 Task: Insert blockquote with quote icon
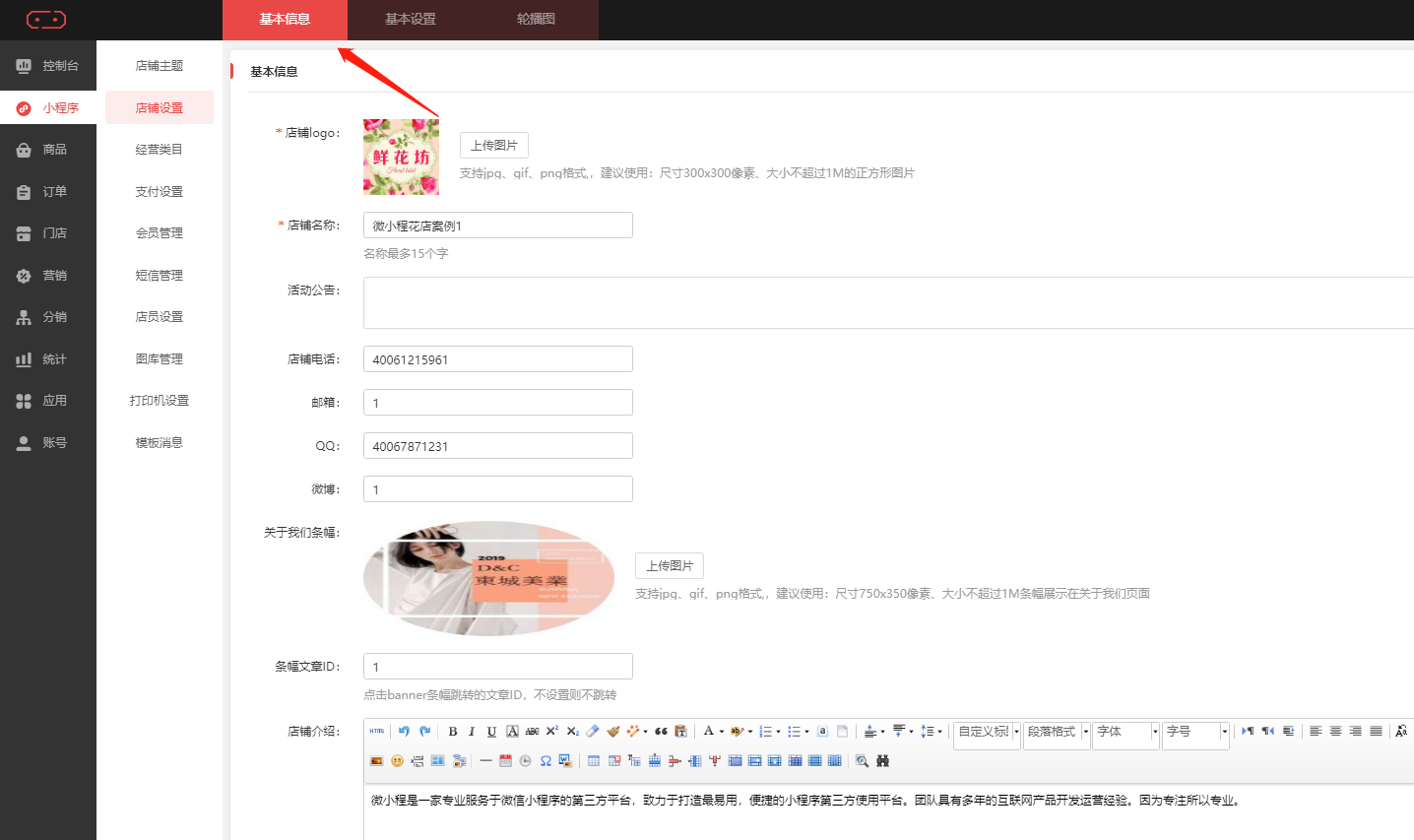coord(661,732)
